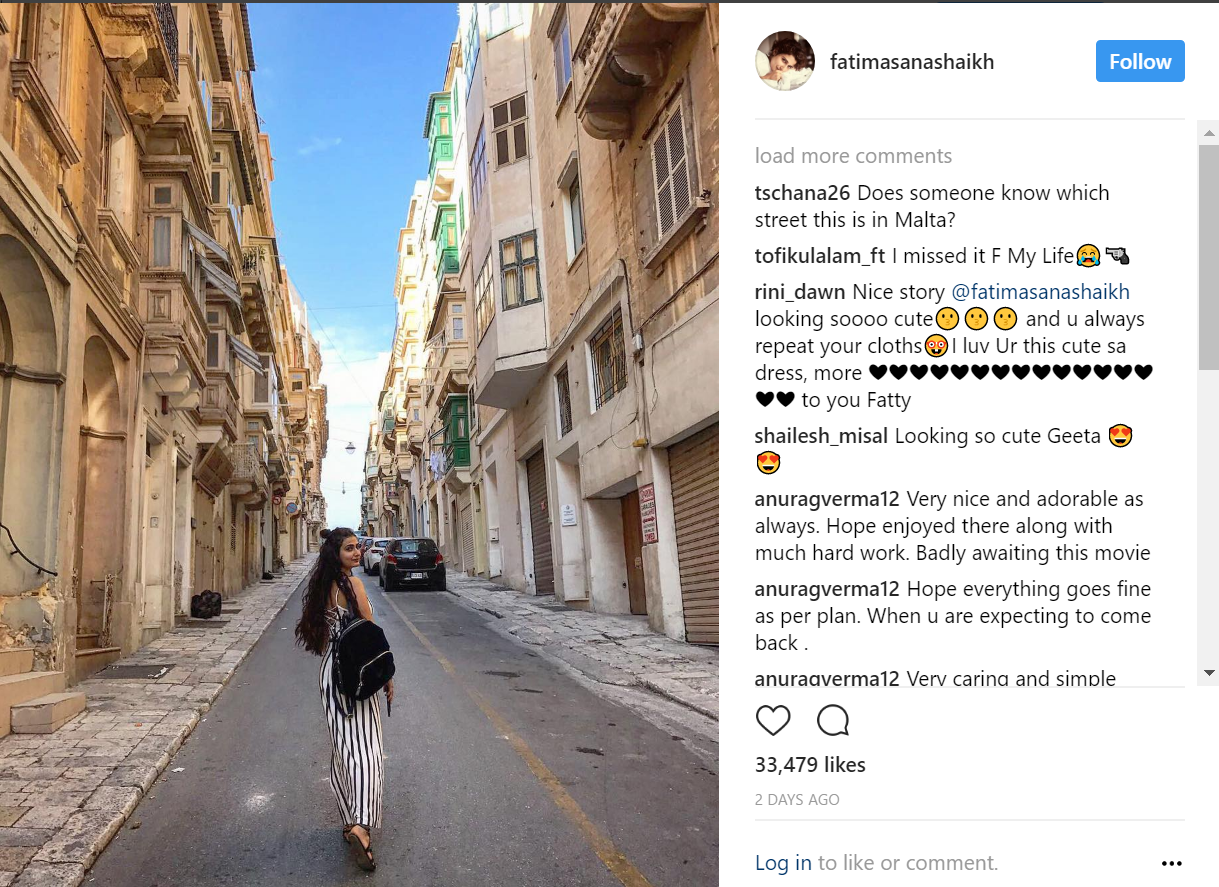Open tschana26 commenter profile

pyautogui.click(x=803, y=193)
